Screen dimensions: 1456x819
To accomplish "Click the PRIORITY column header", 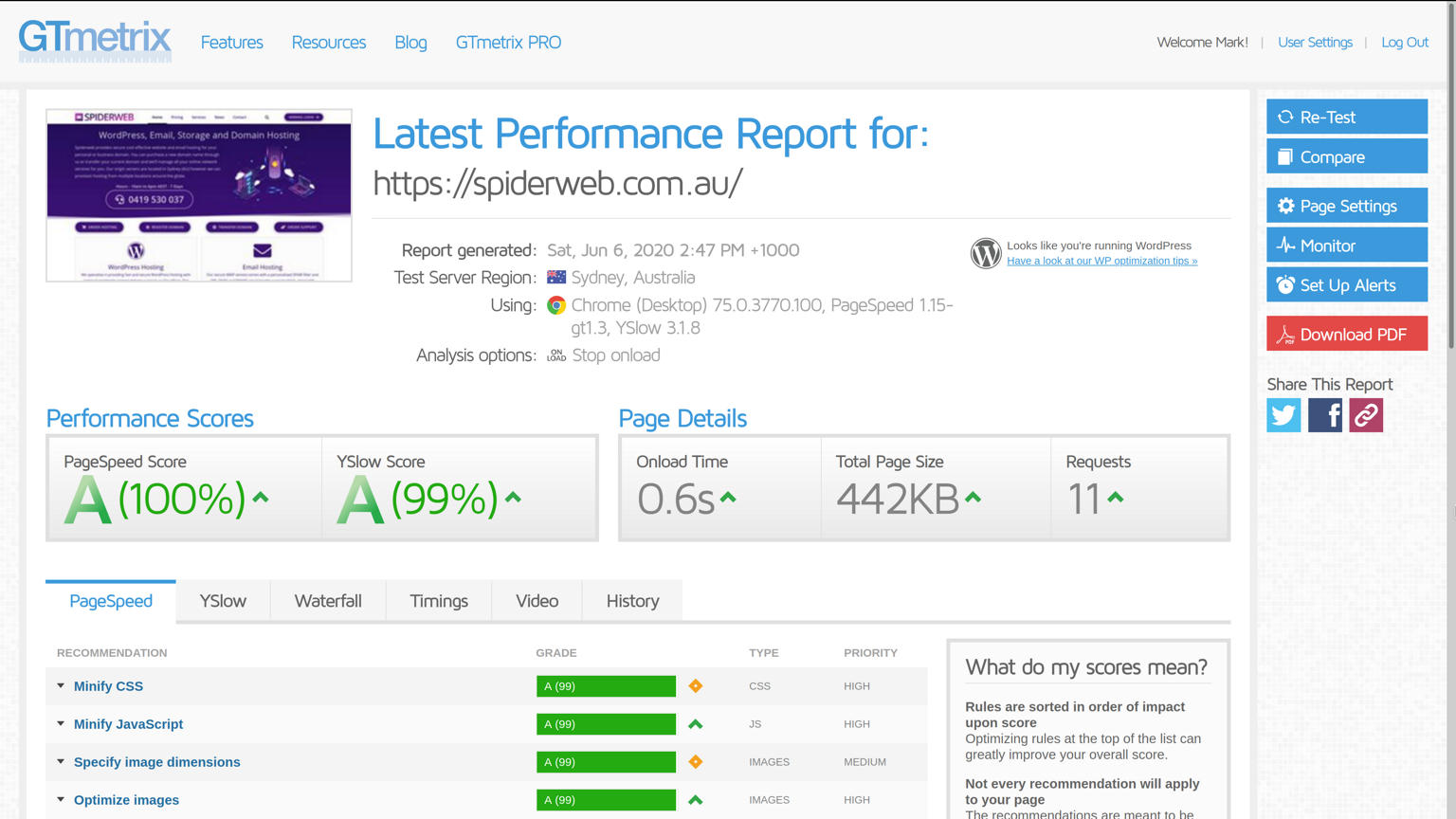I will tap(870, 653).
